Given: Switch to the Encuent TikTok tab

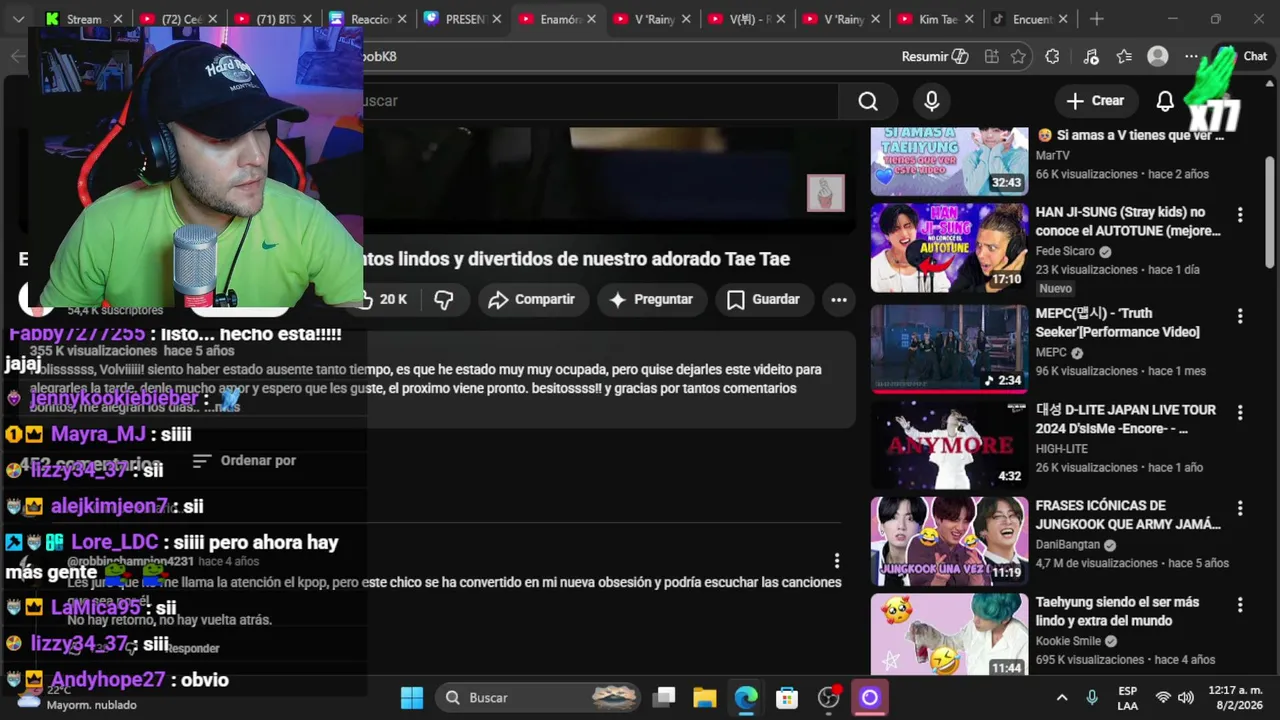Looking at the screenshot, I should point(1028,19).
